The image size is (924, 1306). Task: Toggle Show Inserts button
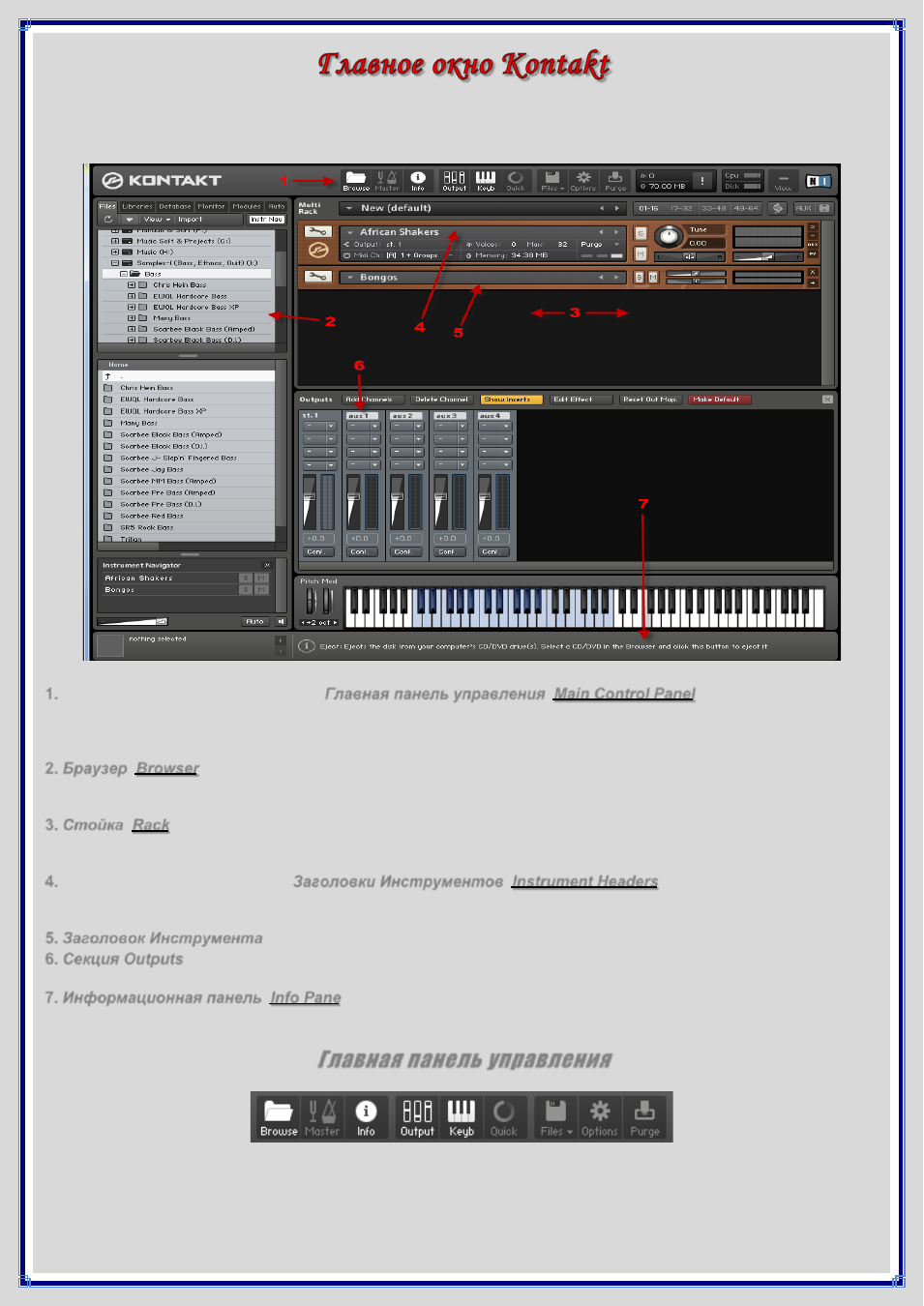[x=511, y=400]
